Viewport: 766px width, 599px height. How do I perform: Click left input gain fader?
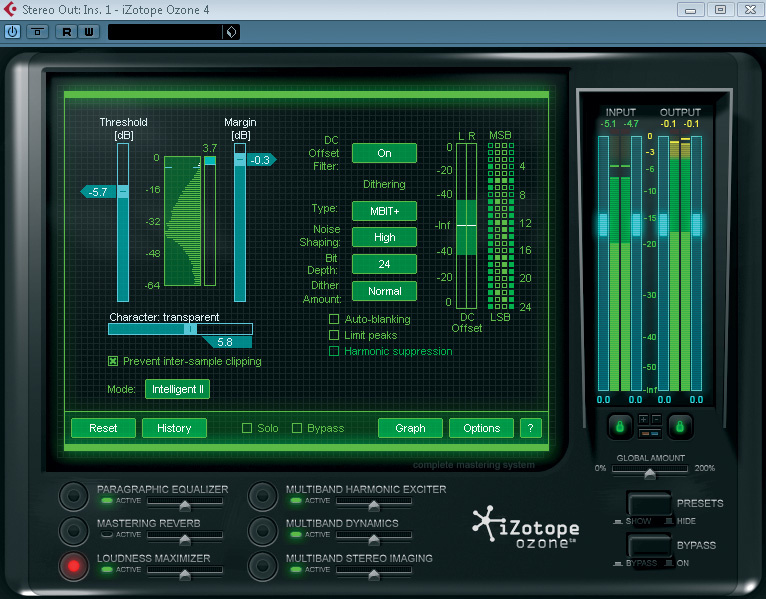click(603, 225)
